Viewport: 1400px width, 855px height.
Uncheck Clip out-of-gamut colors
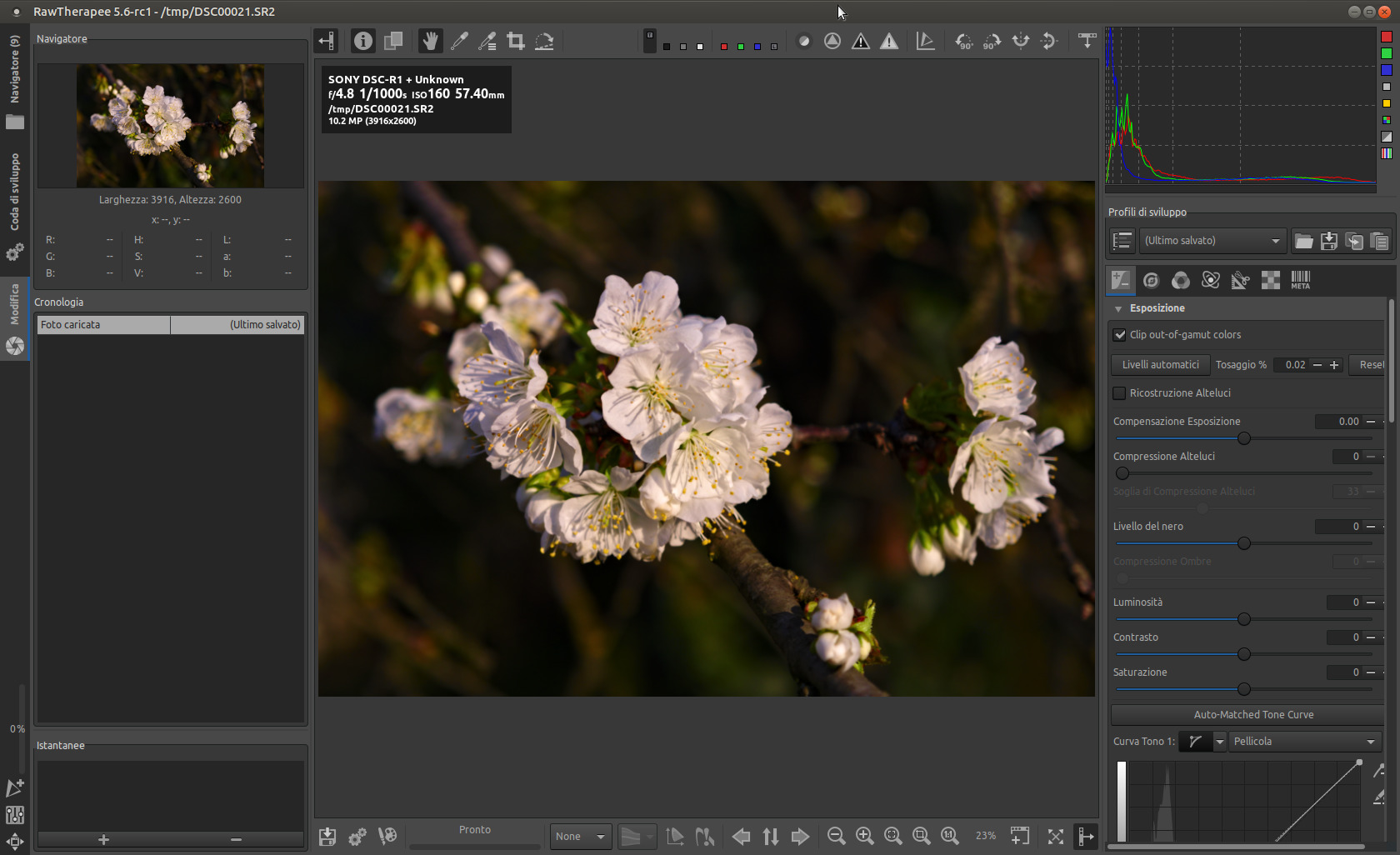point(1120,335)
